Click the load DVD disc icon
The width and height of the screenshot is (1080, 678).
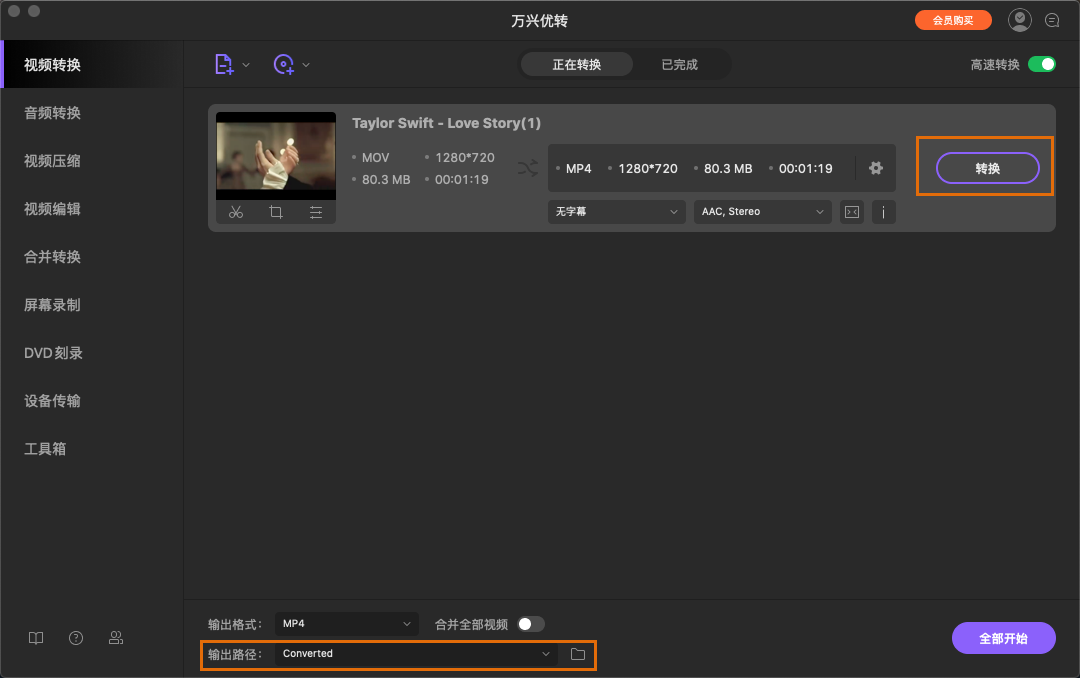click(x=284, y=64)
